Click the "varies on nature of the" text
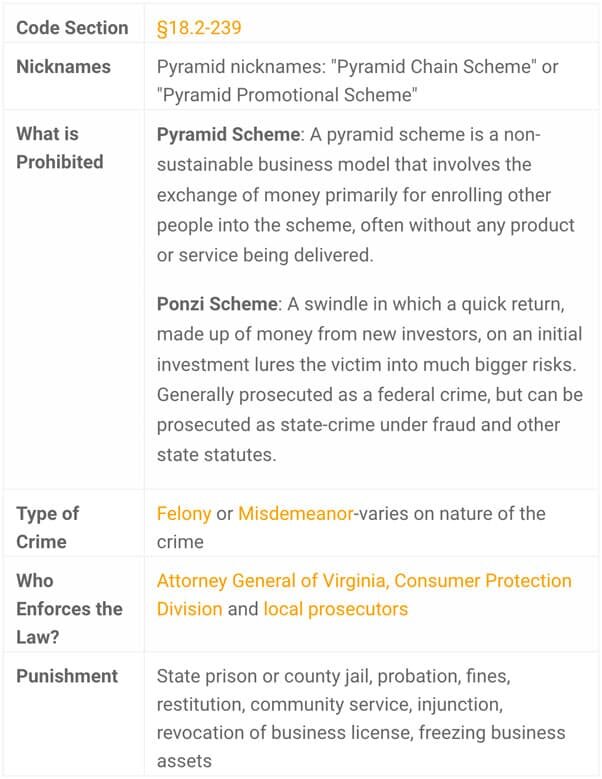This screenshot has width=602, height=779. (x=452, y=513)
